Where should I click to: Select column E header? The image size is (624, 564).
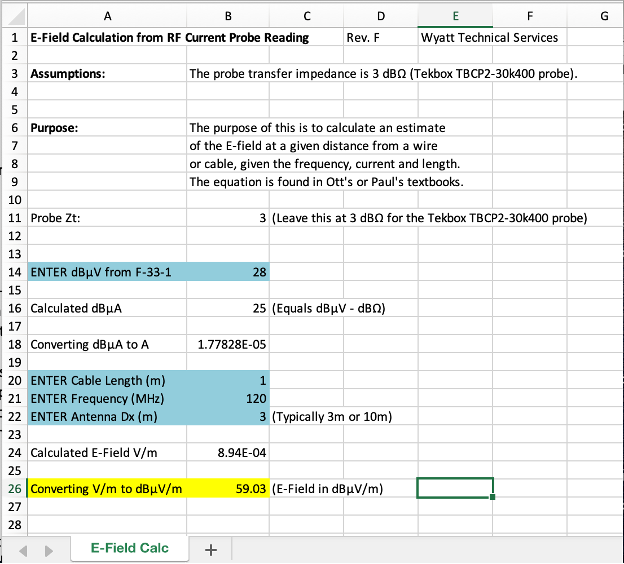tap(455, 16)
